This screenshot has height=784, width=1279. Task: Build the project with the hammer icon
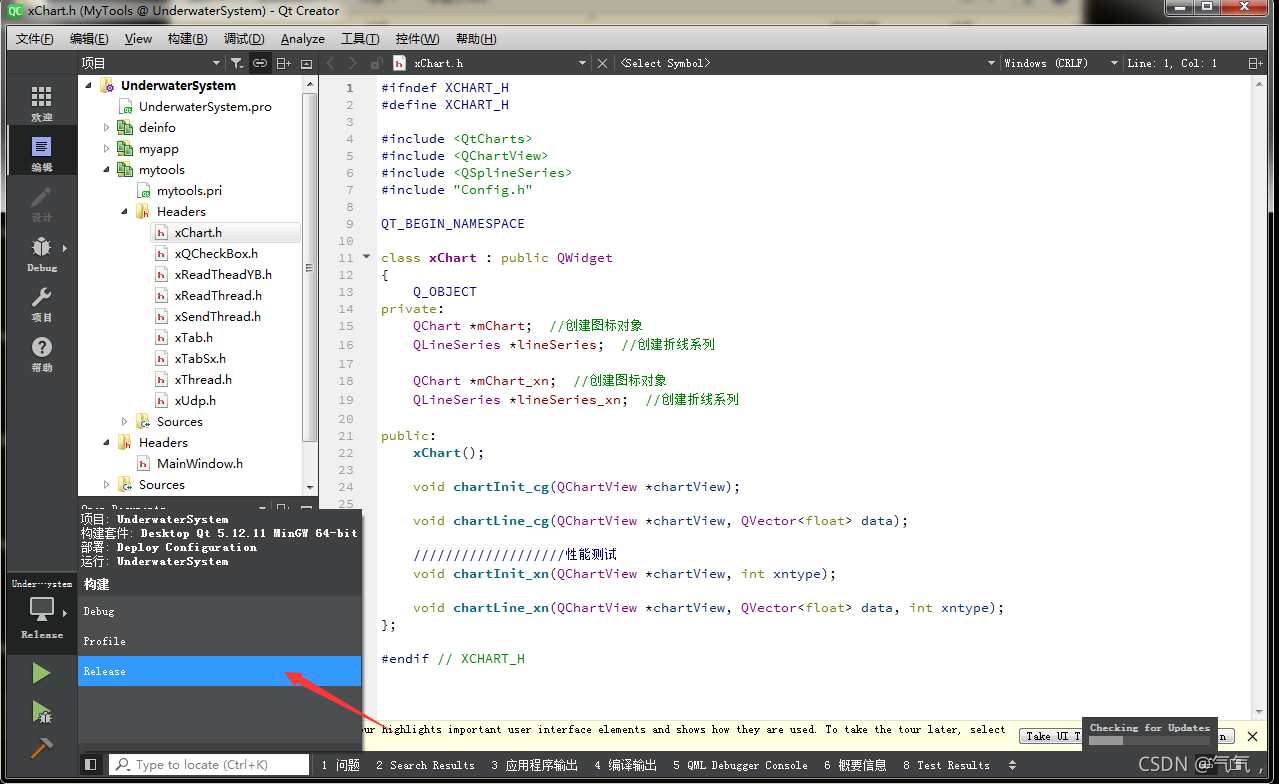point(41,747)
